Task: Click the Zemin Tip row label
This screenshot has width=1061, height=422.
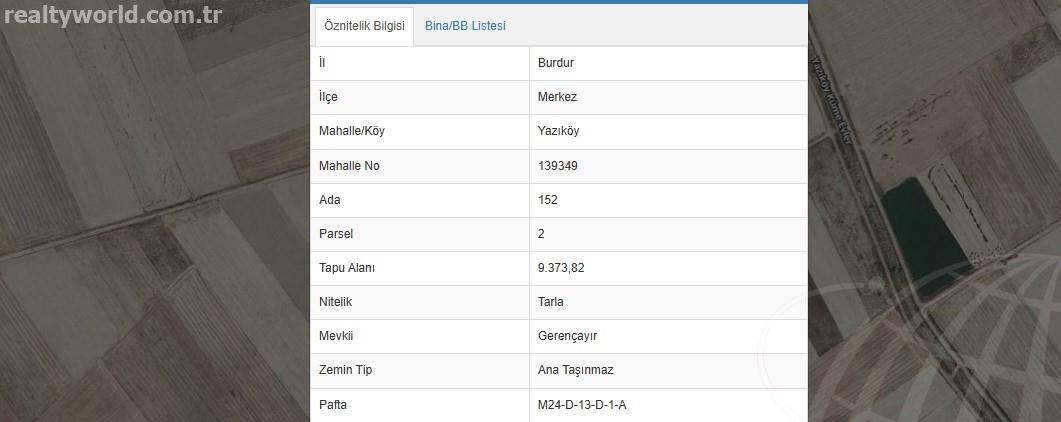Action: [345, 370]
